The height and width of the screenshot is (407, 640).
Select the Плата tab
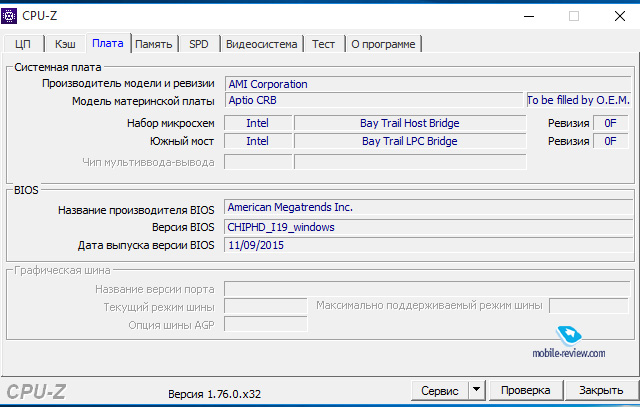click(108, 43)
